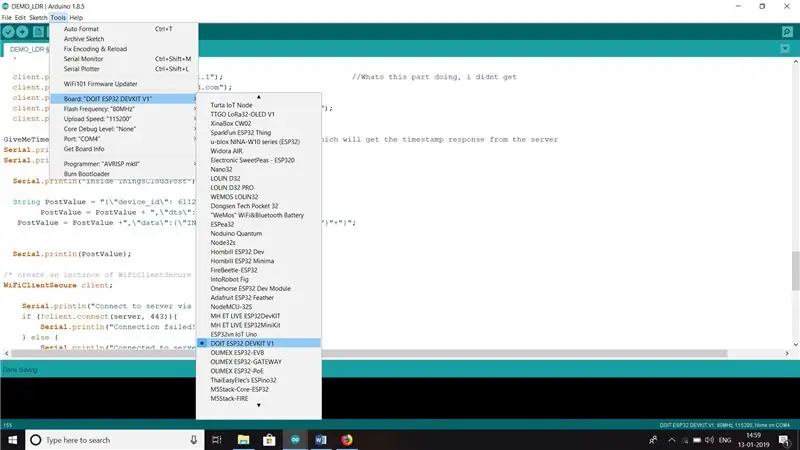This screenshot has width=800, height=450.
Task: Open the File menu
Action: click(x=7, y=17)
